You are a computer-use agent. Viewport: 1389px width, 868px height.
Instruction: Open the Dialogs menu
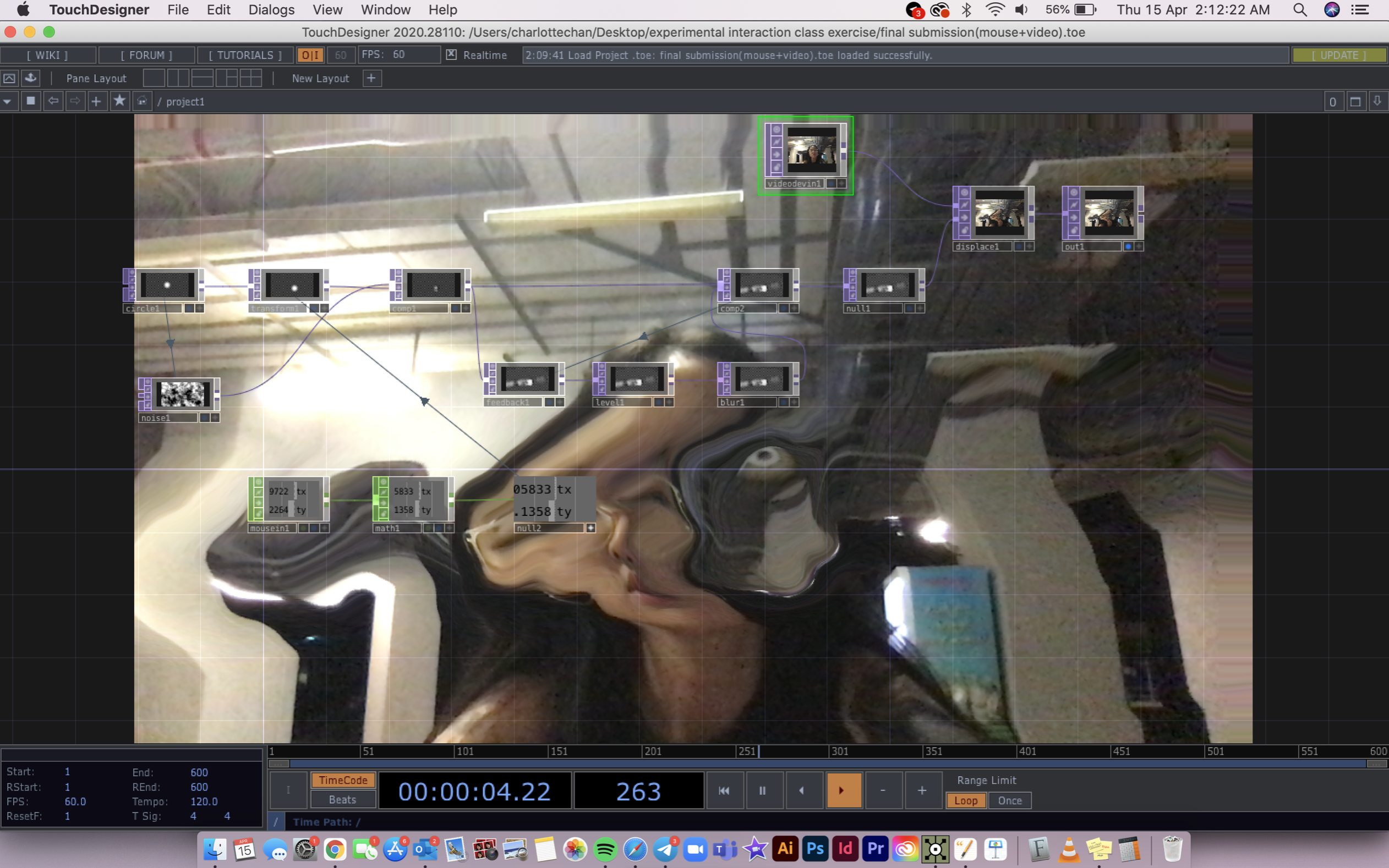[x=271, y=10]
